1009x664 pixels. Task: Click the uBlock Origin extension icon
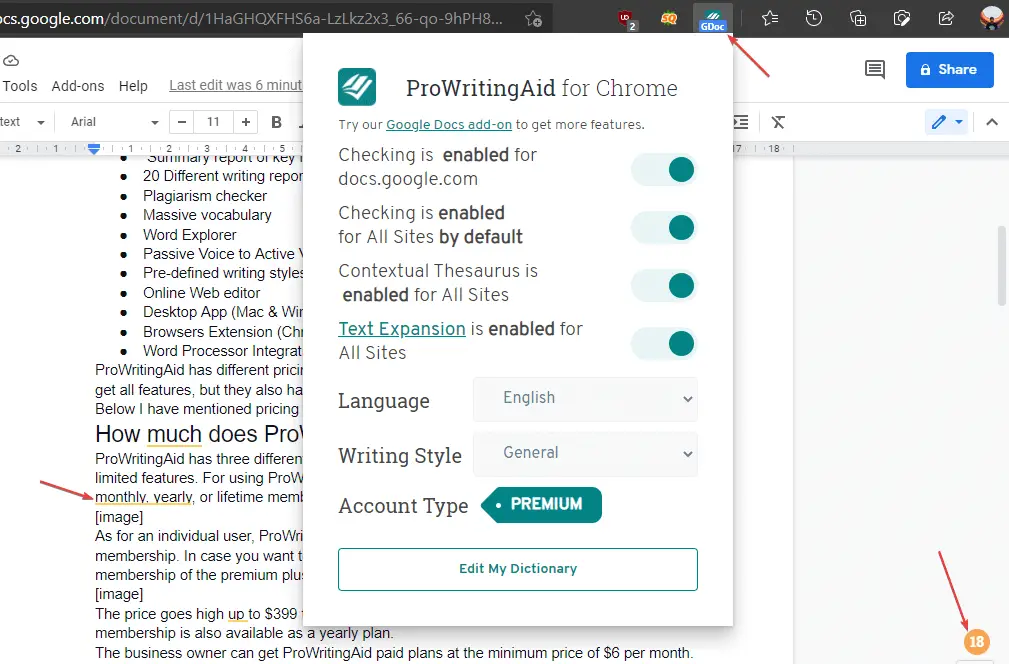pyautogui.click(x=625, y=19)
